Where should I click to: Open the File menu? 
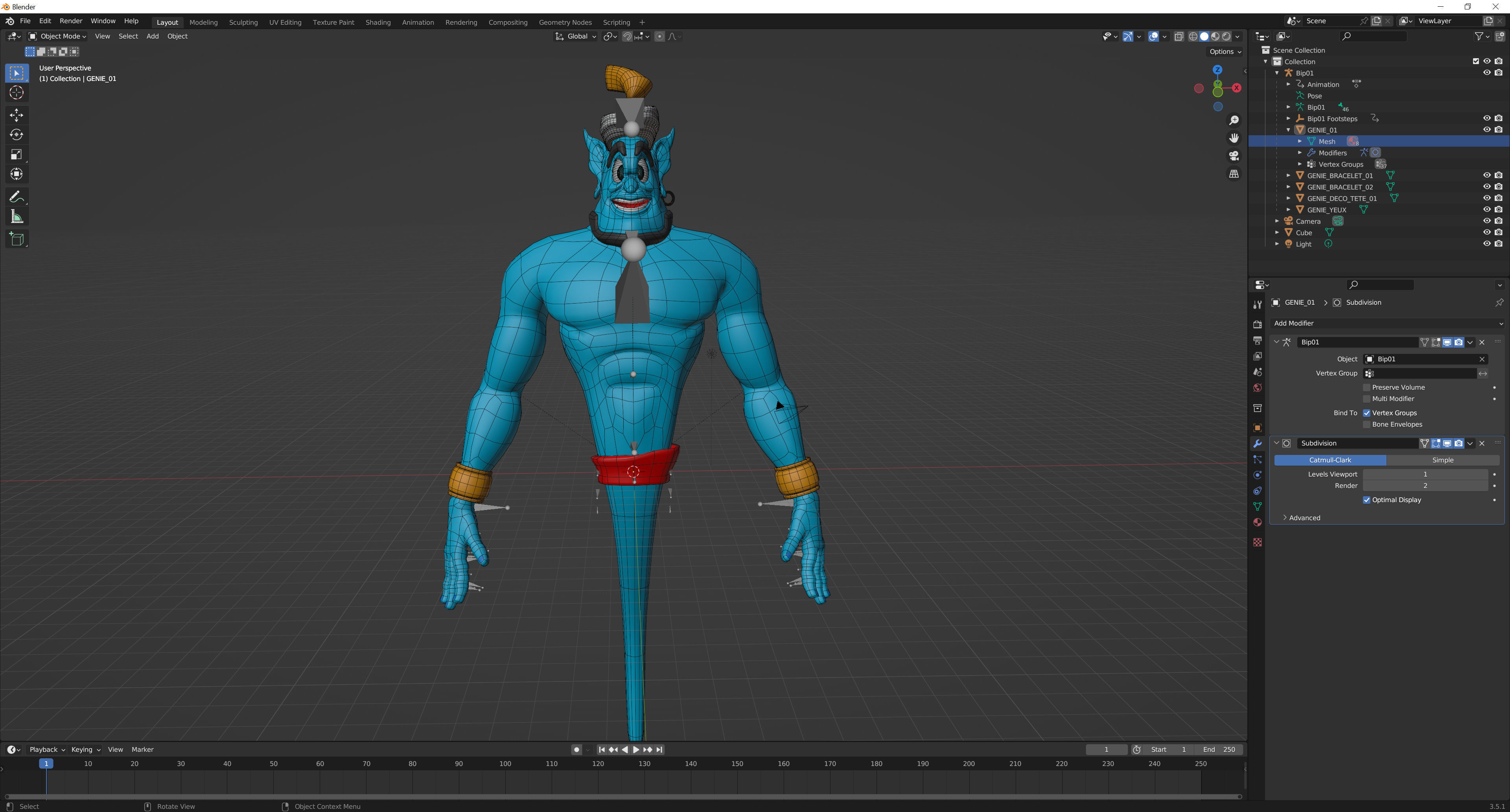(25, 21)
